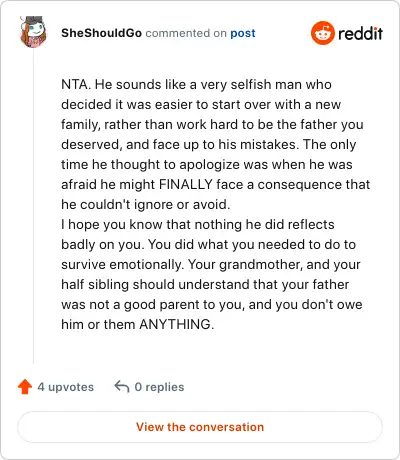Follow the blue "post" link
This screenshot has height=460, width=400.
[243, 33]
